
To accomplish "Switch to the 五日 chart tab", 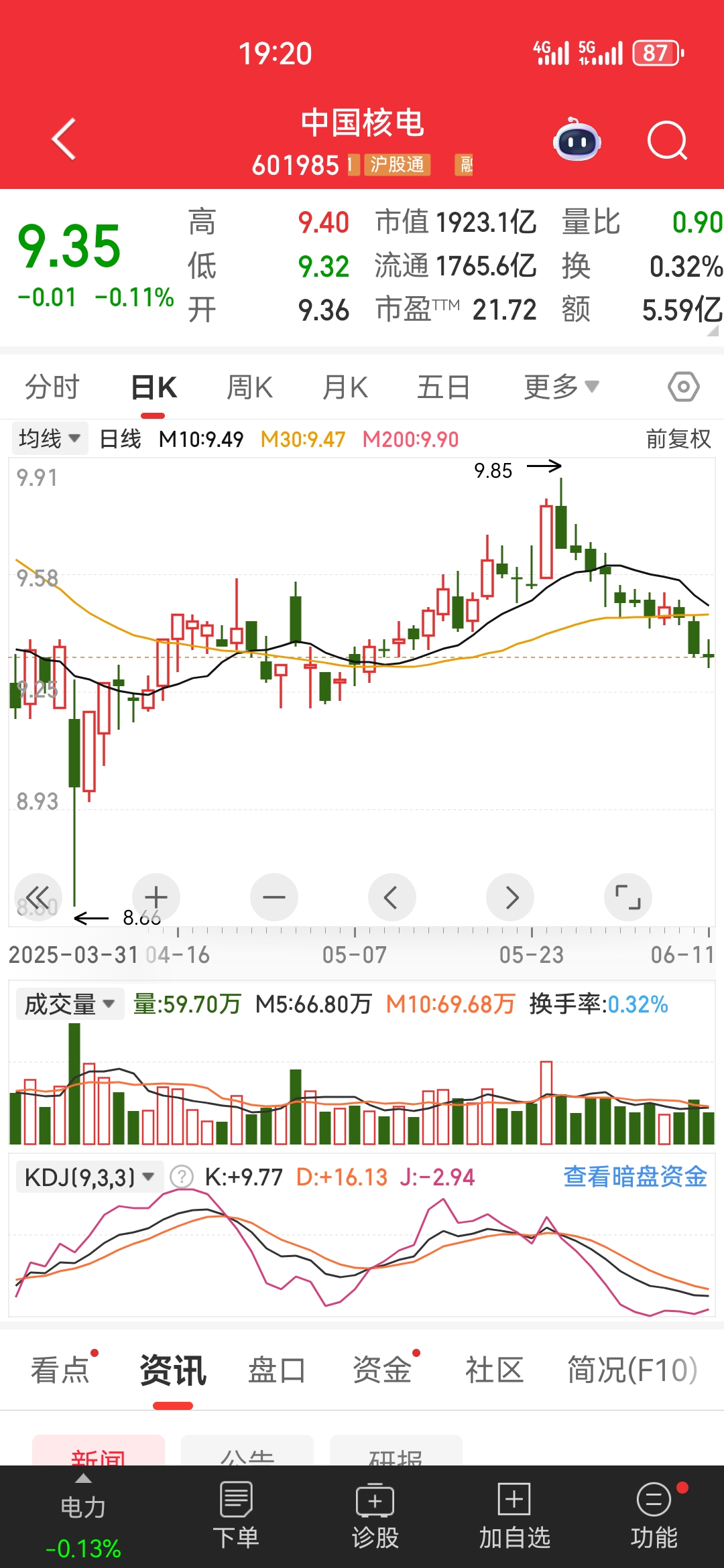I will [x=443, y=387].
